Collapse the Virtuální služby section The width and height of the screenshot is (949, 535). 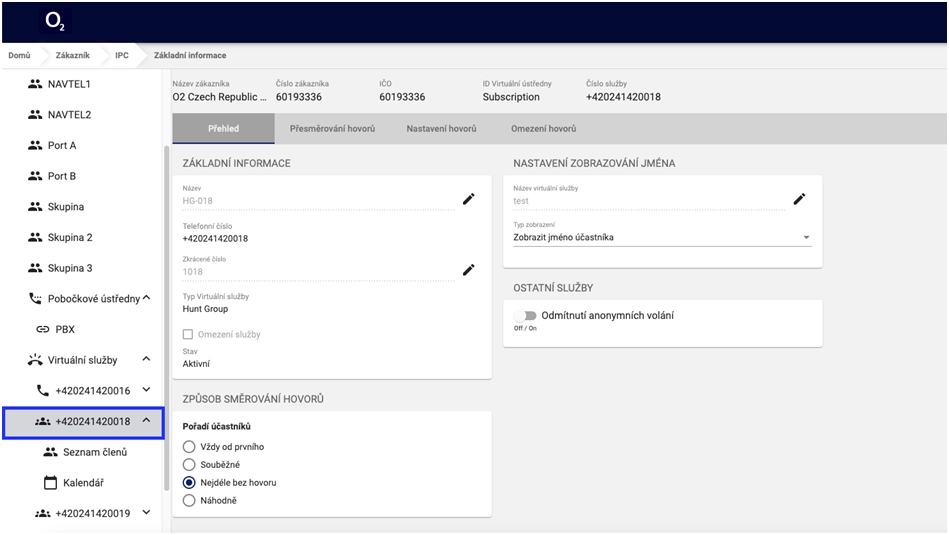point(146,359)
